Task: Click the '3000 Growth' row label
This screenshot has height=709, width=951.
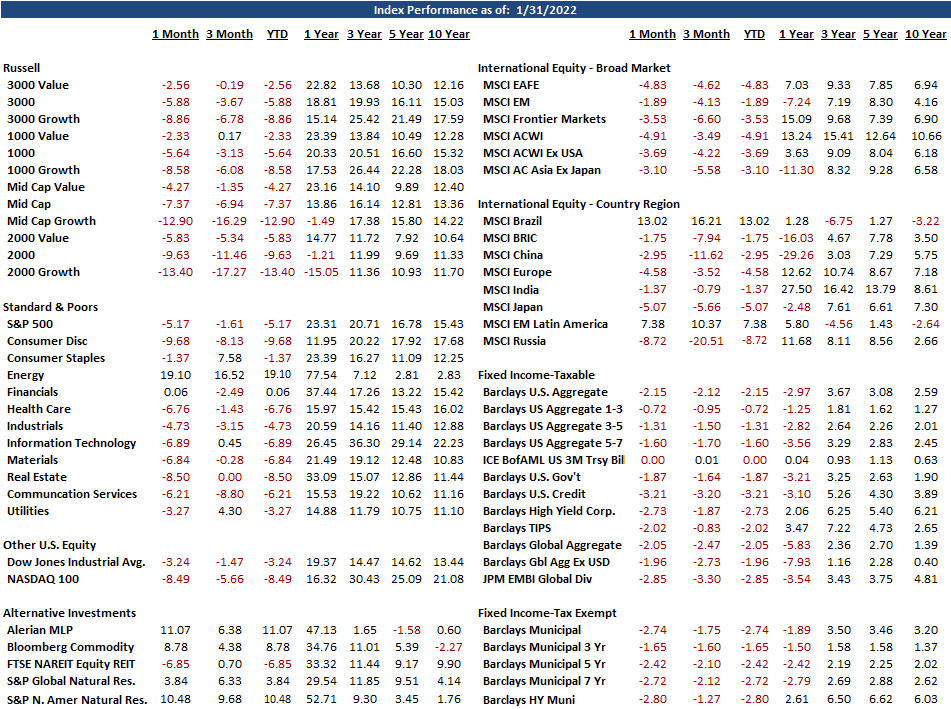Action: point(44,119)
